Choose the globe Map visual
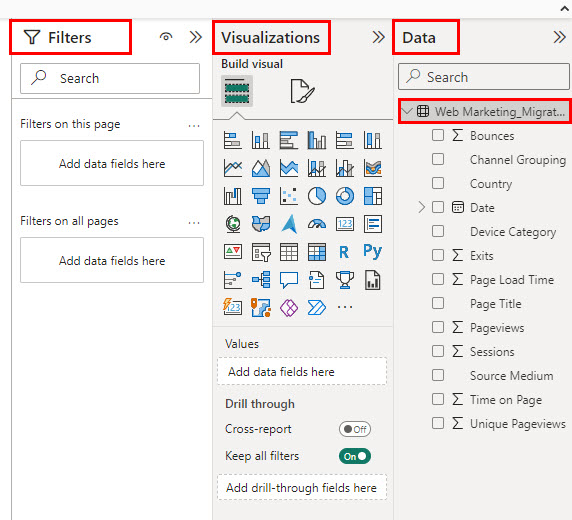Image resolution: width=572 pixels, height=520 pixels. (233, 224)
